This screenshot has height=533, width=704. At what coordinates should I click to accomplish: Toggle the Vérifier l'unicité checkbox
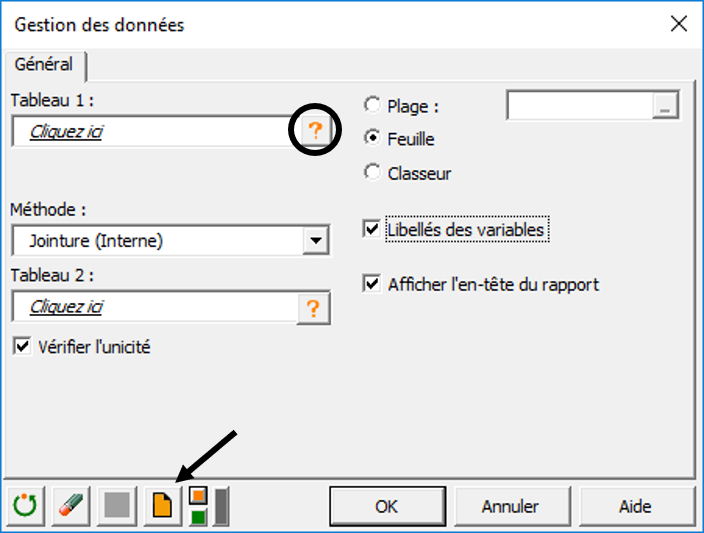coord(22,347)
